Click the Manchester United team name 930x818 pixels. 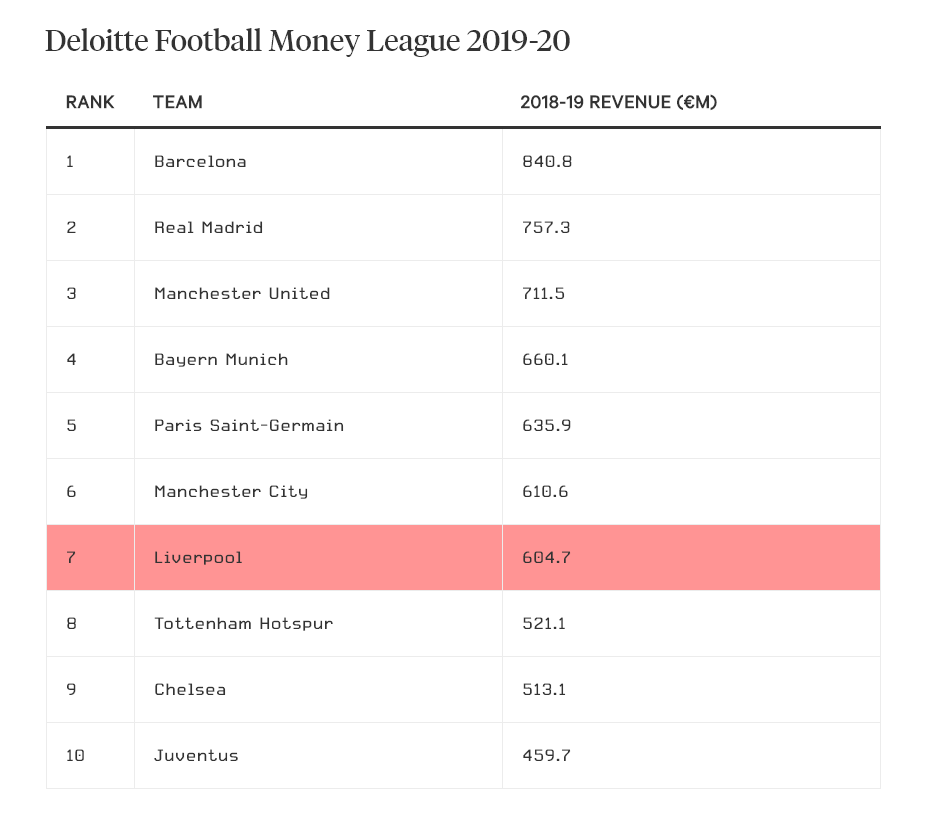tap(242, 294)
